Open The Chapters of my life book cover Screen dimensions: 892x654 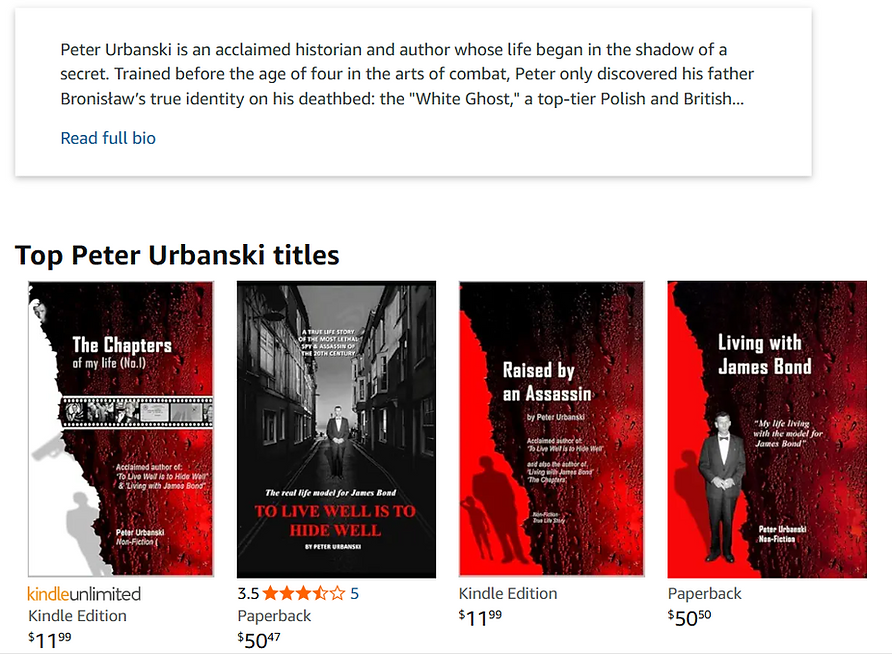tap(121, 429)
